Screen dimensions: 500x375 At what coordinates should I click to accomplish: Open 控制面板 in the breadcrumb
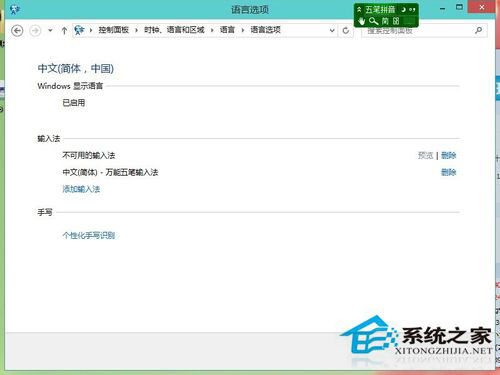[x=113, y=30]
